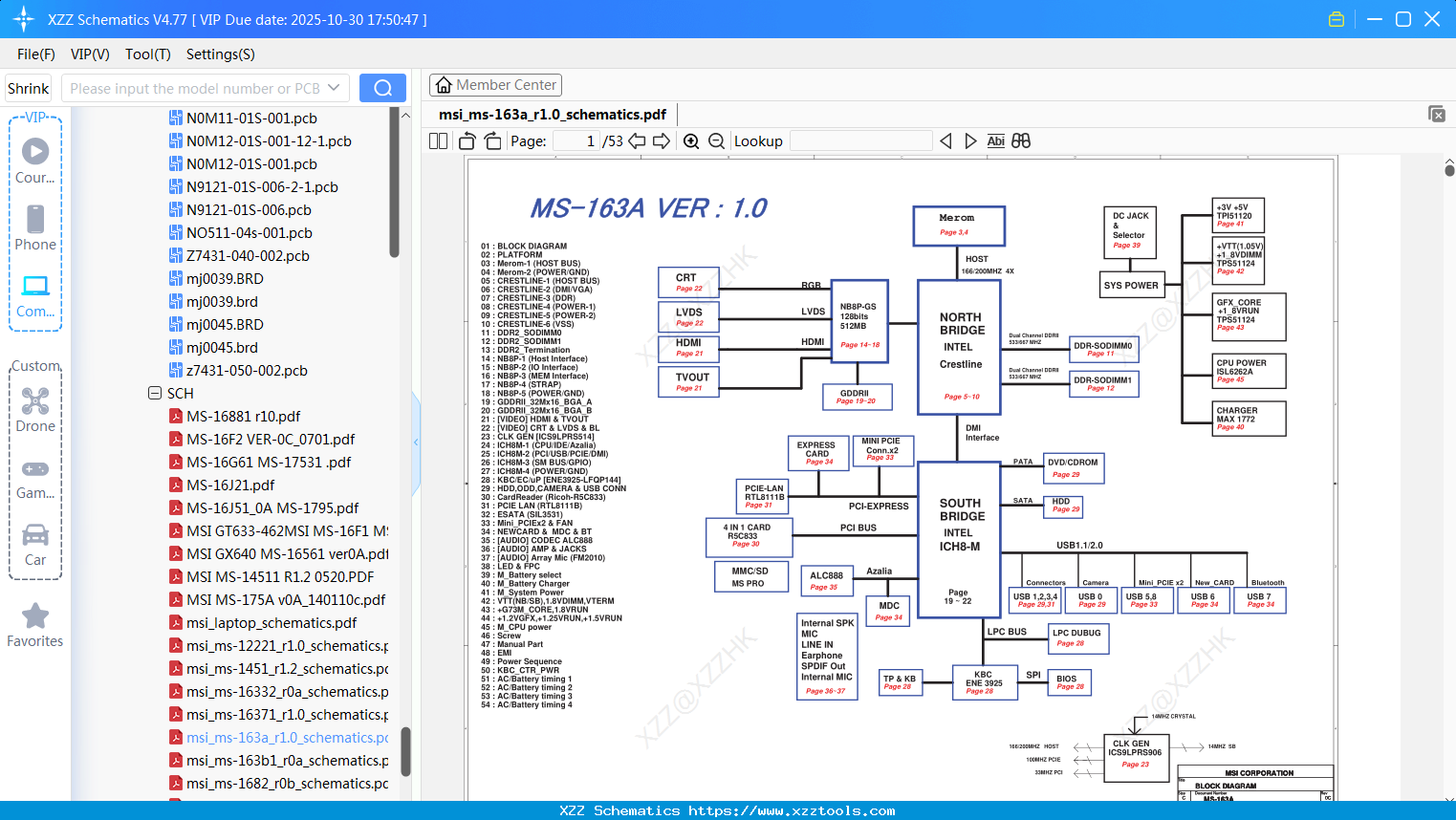1456x820 pixels.
Task: Open the Member Center button
Action: click(x=495, y=85)
